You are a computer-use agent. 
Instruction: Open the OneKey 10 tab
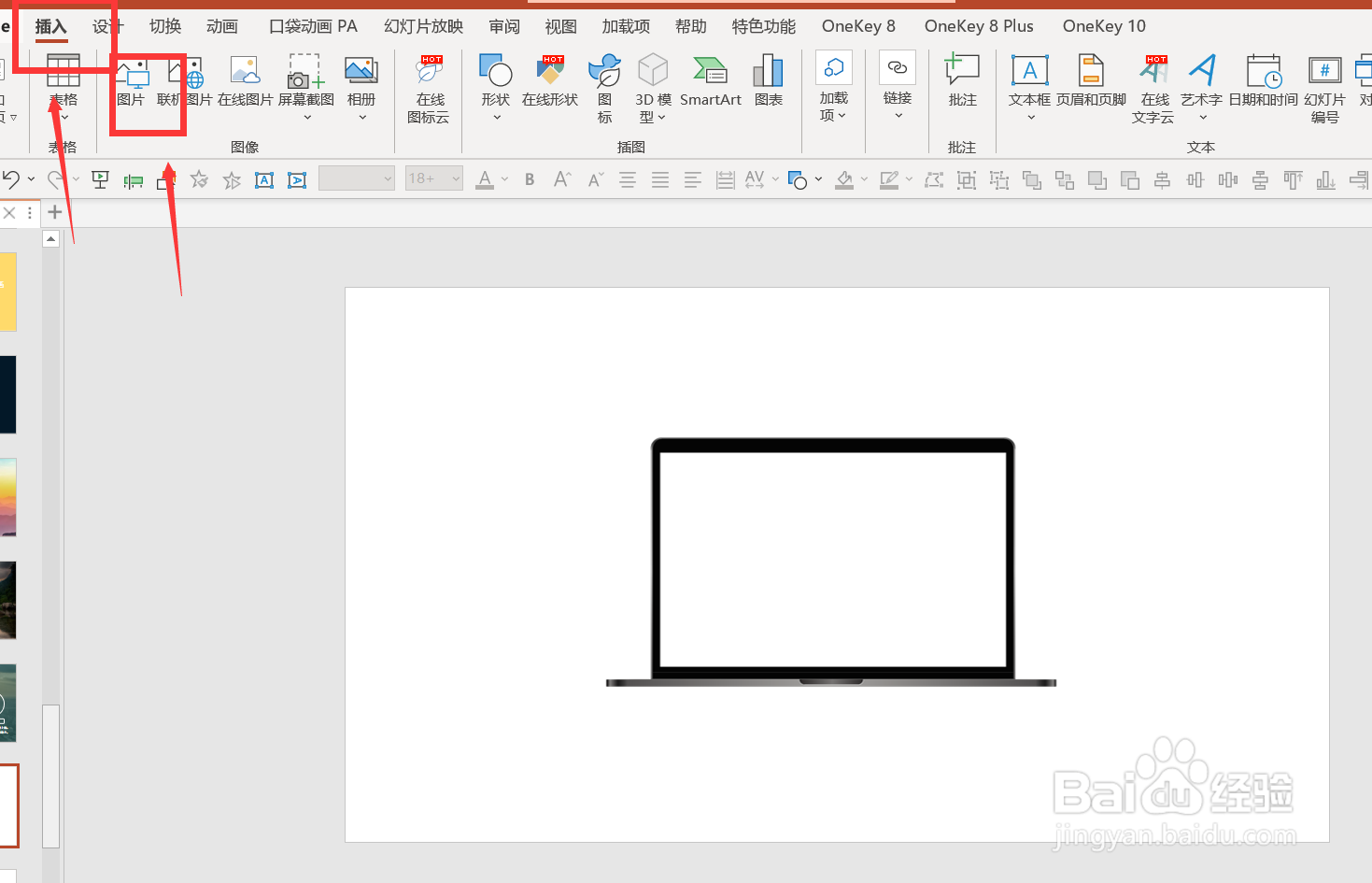1104,26
